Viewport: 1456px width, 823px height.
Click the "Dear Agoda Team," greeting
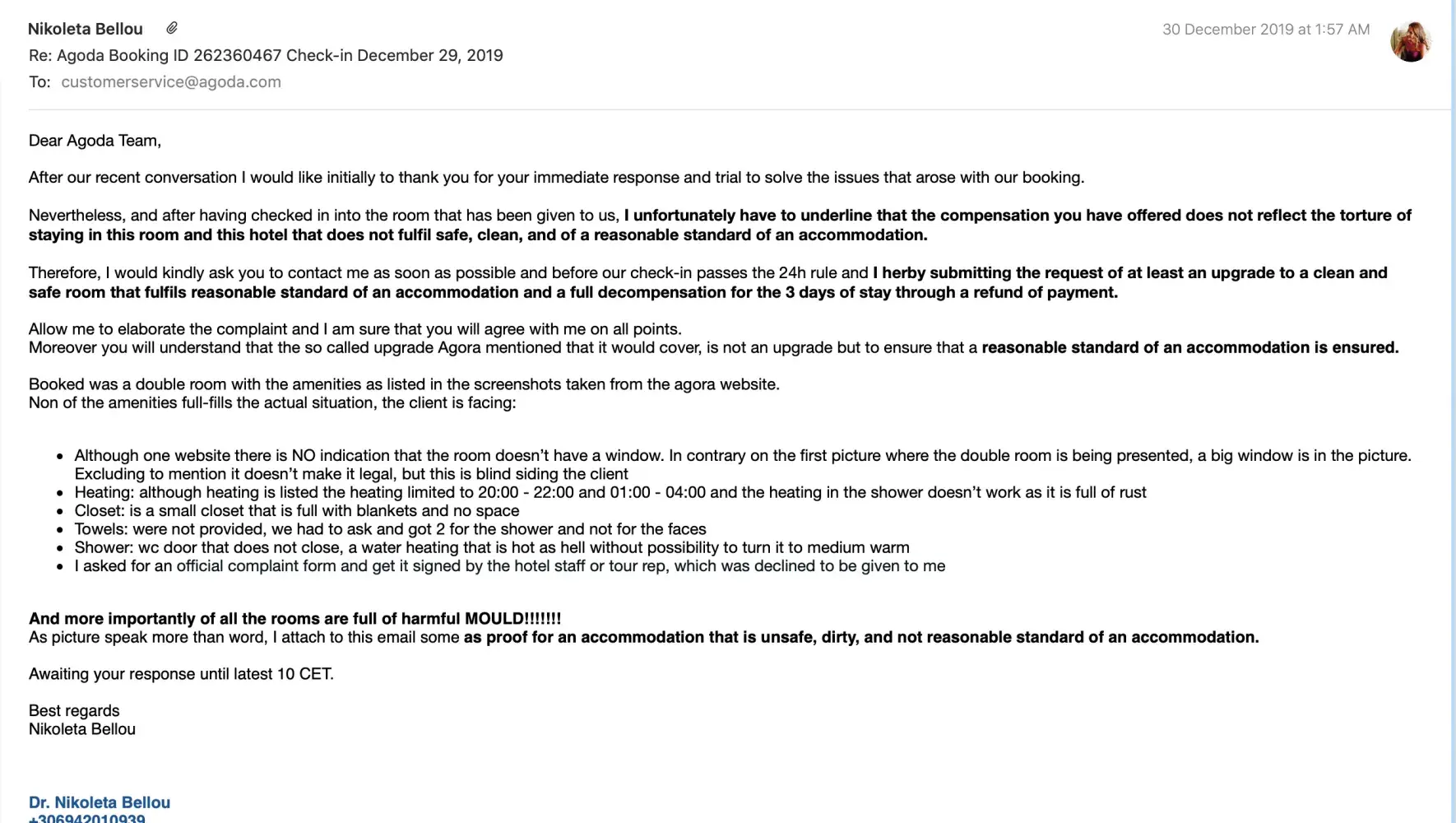pos(95,141)
